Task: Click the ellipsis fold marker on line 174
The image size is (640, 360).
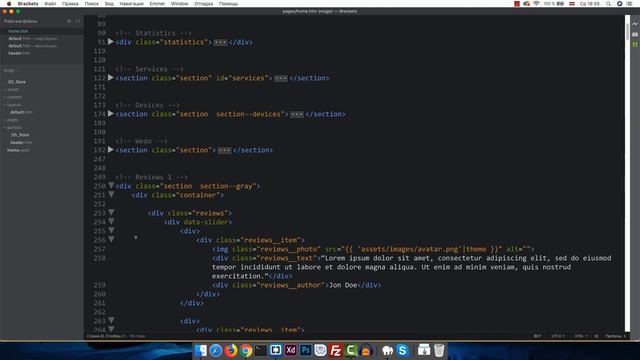Action: pyautogui.click(x=297, y=114)
